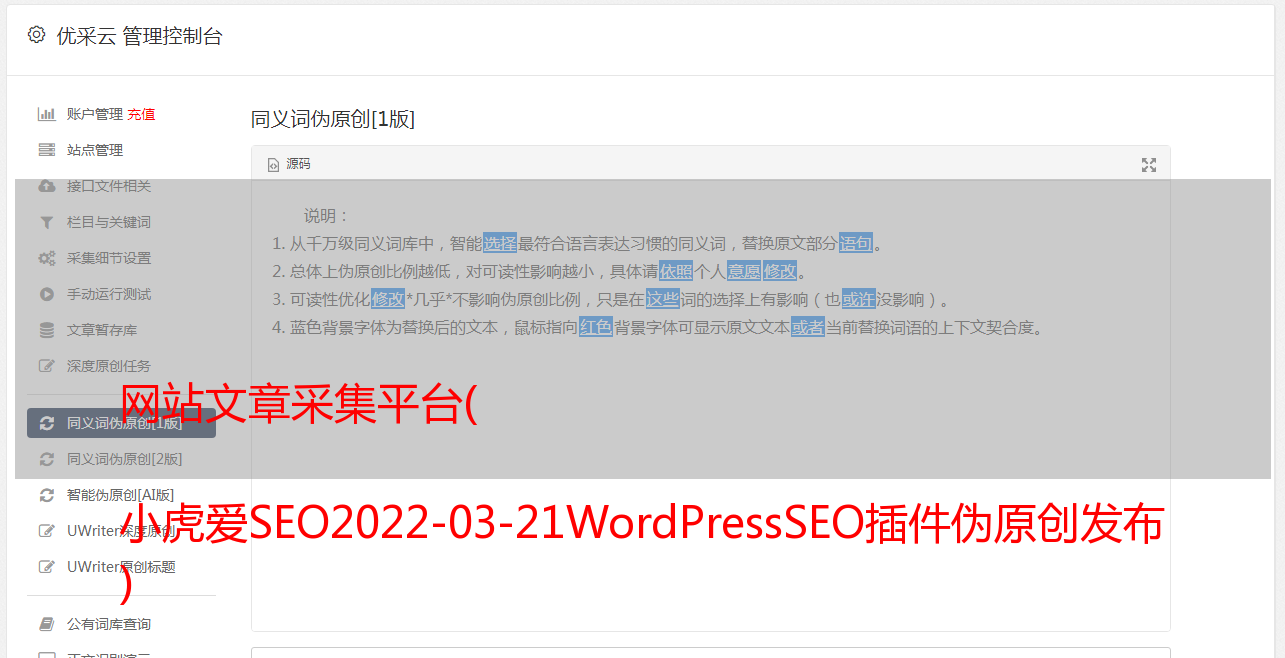The width and height of the screenshot is (1285, 658).
Task: Click highlighted word 选择 in editor
Action: (x=500, y=243)
